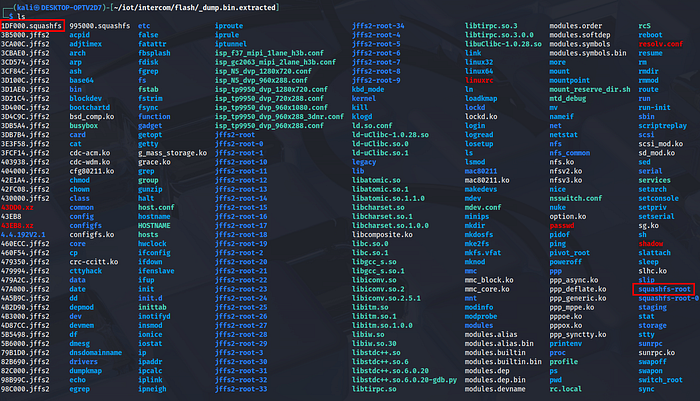The height and width of the screenshot is (401, 700).
Task: Click the nsswitch.conf file name
Action: point(576,198)
